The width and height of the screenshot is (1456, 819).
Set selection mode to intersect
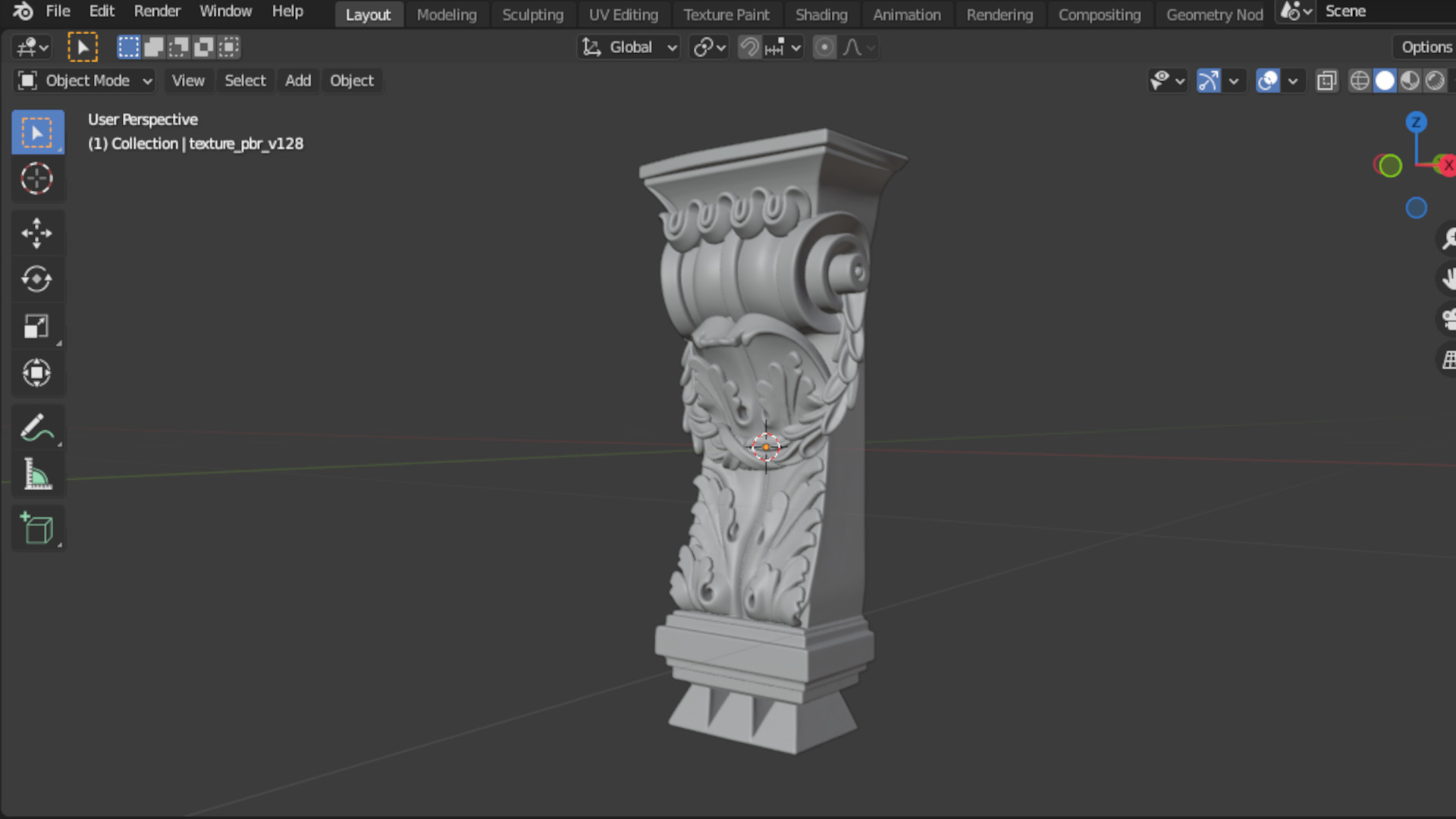click(x=229, y=47)
